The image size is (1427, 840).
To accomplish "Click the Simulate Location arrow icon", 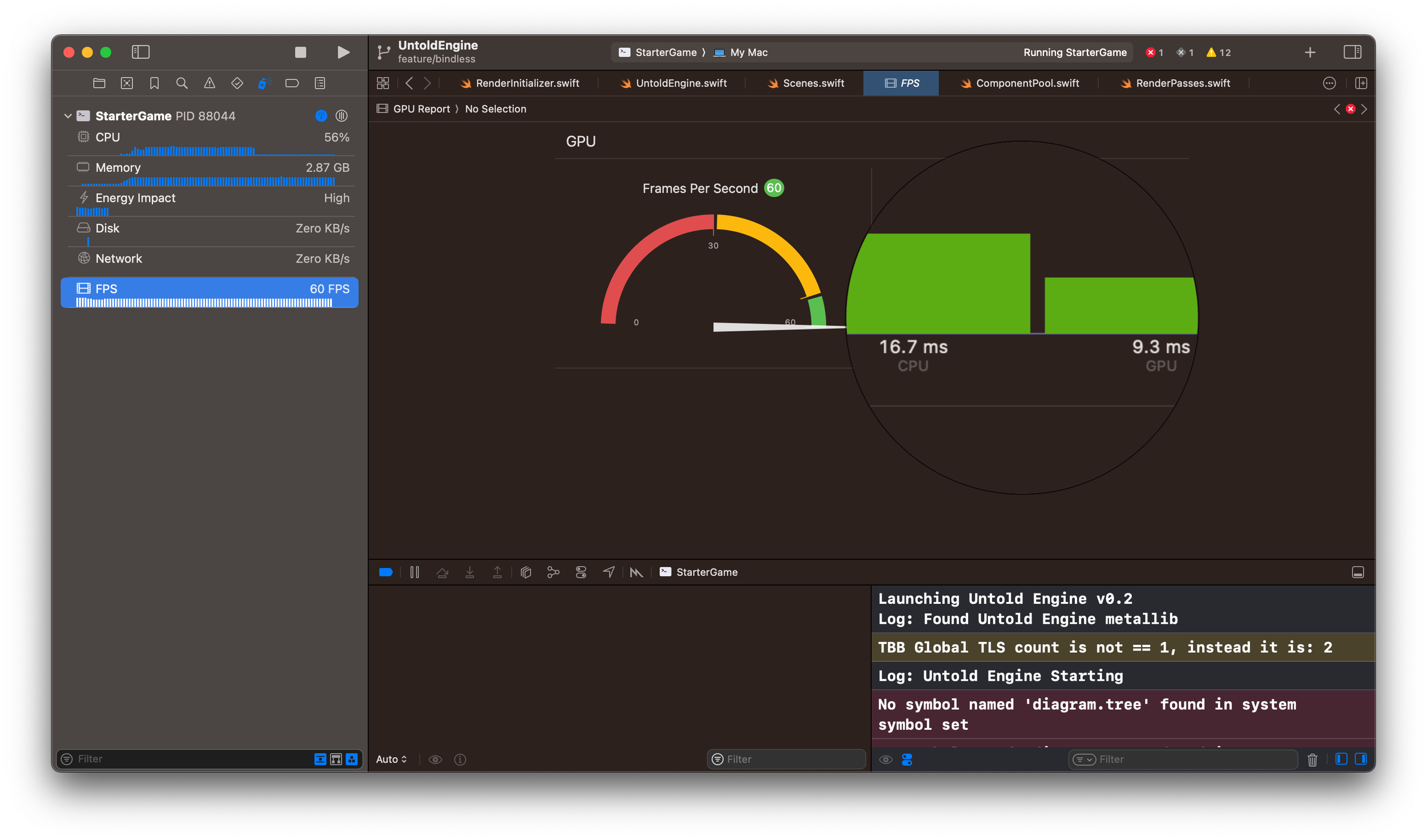I will pos(608,572).
